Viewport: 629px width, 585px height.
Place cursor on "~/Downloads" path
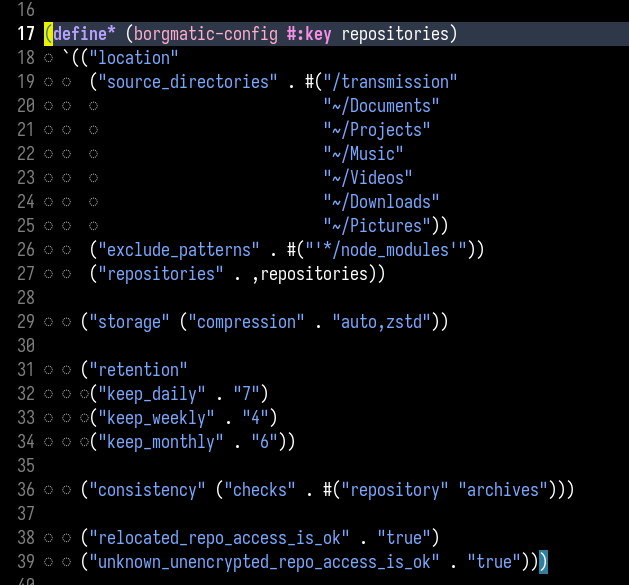click(381, 202)
